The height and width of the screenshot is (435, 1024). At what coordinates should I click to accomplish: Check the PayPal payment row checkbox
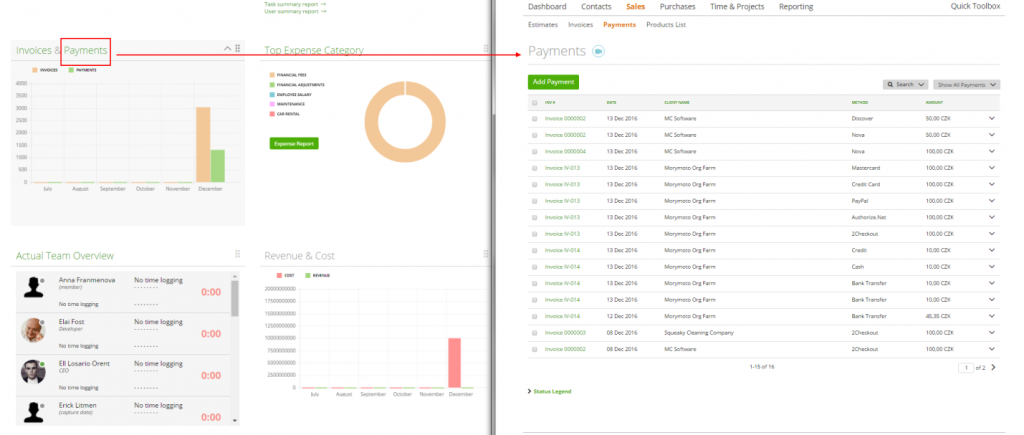(x=535, y=201)
